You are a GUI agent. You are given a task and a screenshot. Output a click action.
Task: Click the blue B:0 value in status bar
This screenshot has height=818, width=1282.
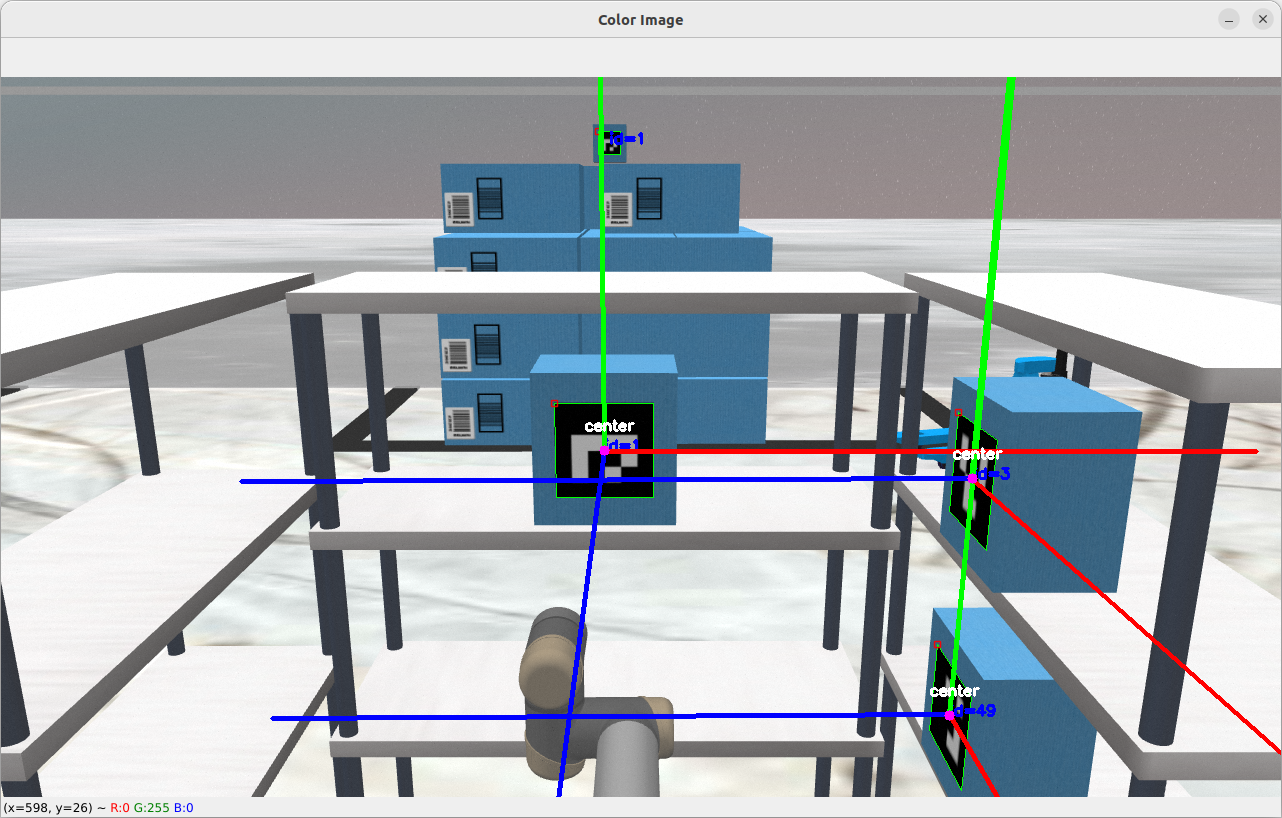(x=184, y=808)
